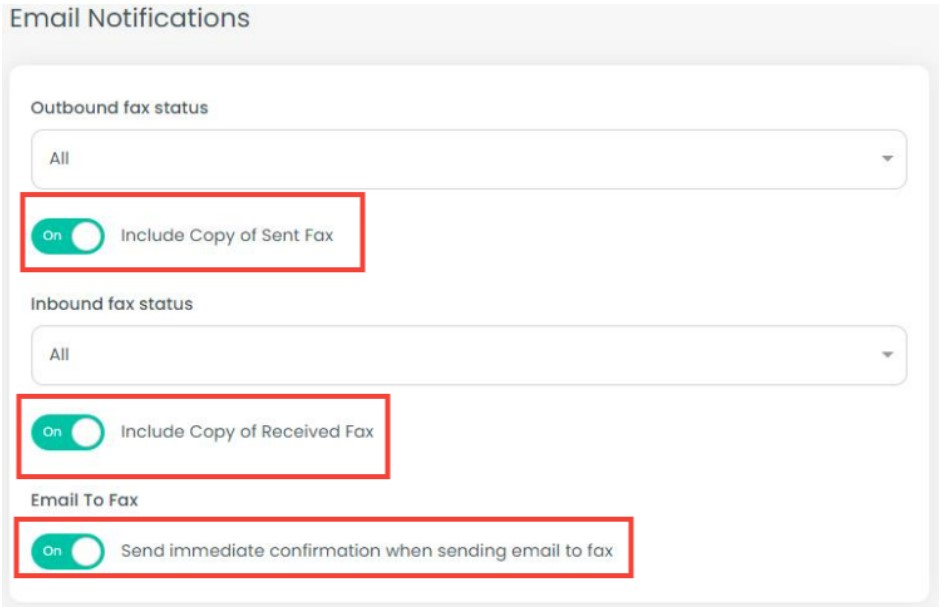940x609 pixels.
Task: Click the white knob of the Sent Fax switch
Action: [x=87, y=237]
